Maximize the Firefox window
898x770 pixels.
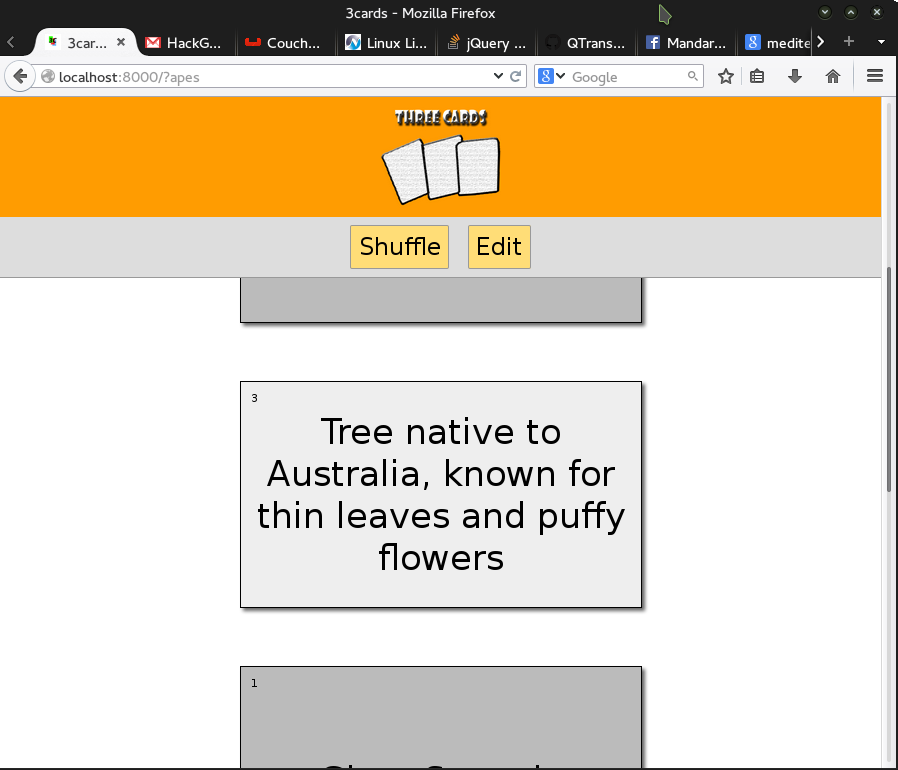tap(851, 12)
